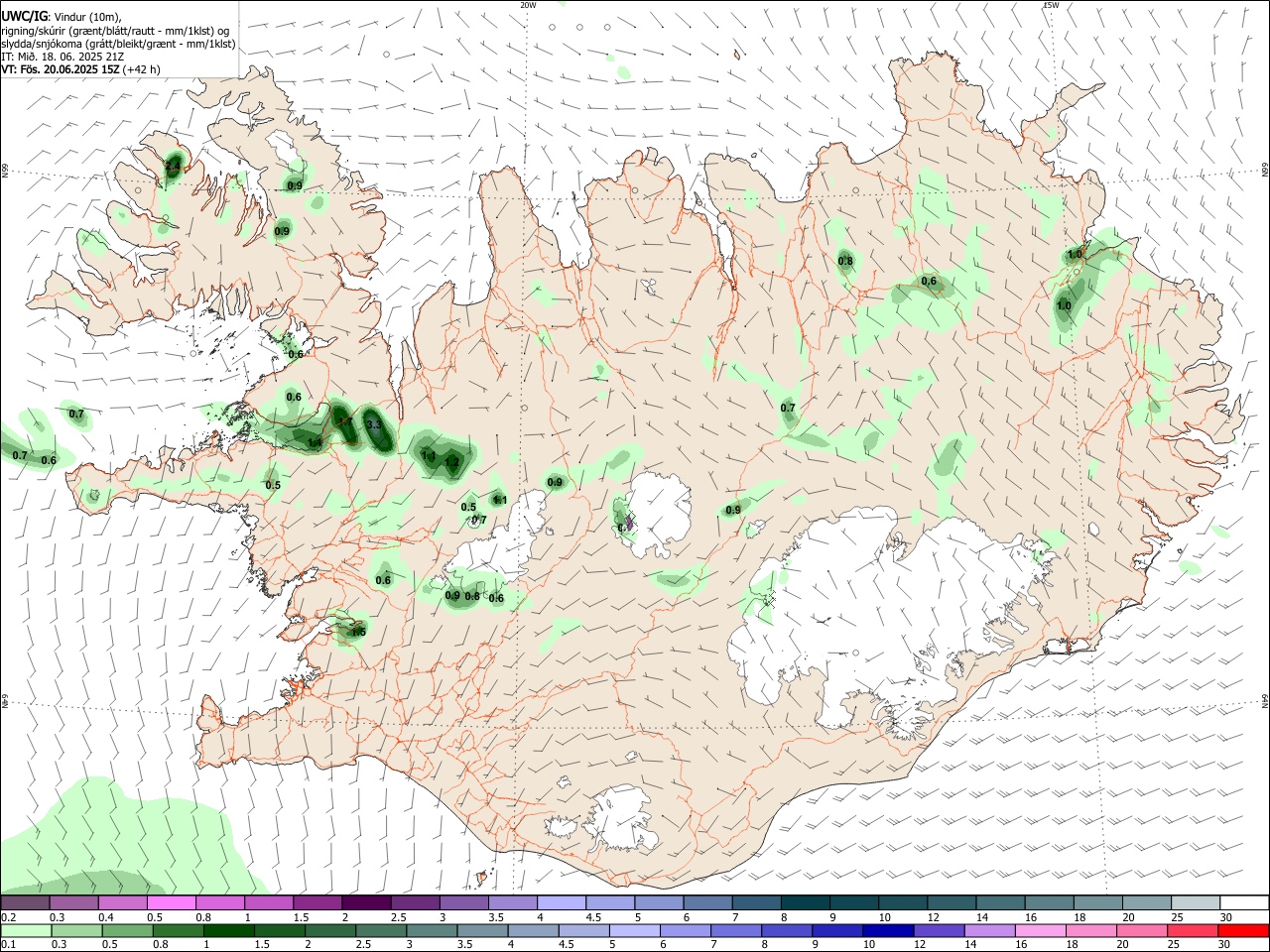1270x952 pixels.
Task: Click the 'IT: Mið. 18. 06. 2025 21Z' line
Action: tap(63, 57)
